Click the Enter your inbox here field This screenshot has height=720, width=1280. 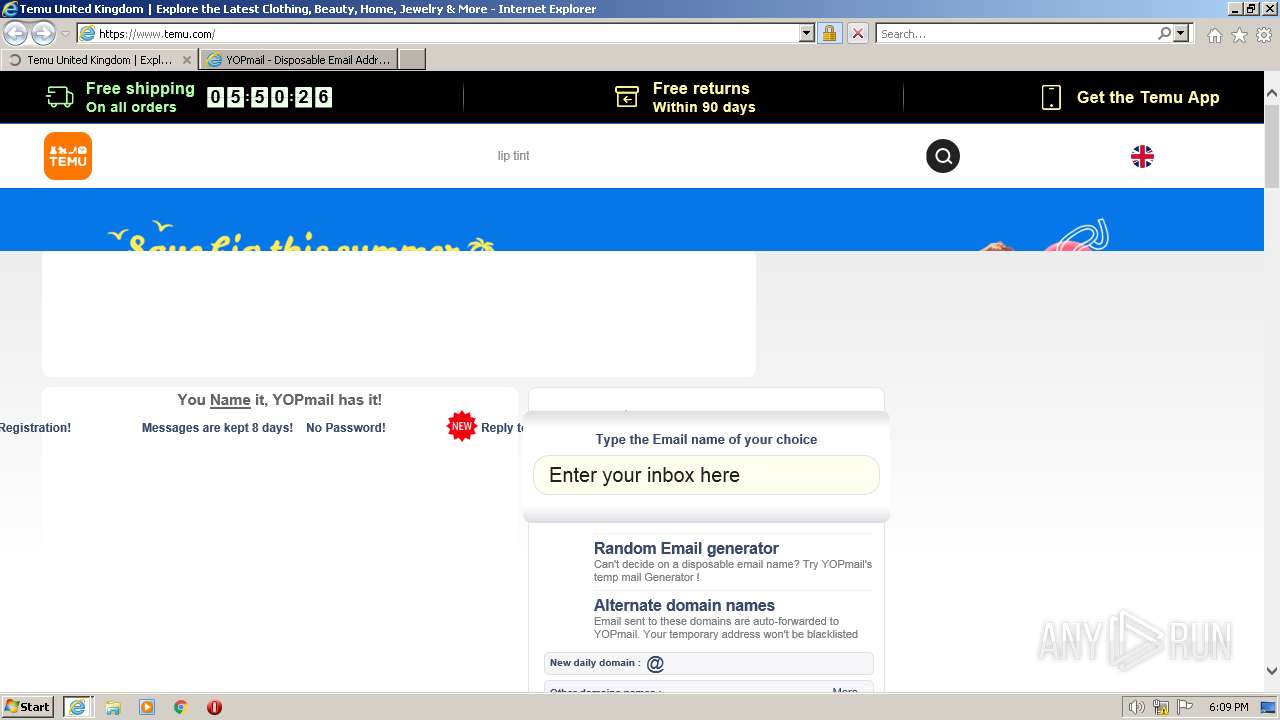(706, 475)
